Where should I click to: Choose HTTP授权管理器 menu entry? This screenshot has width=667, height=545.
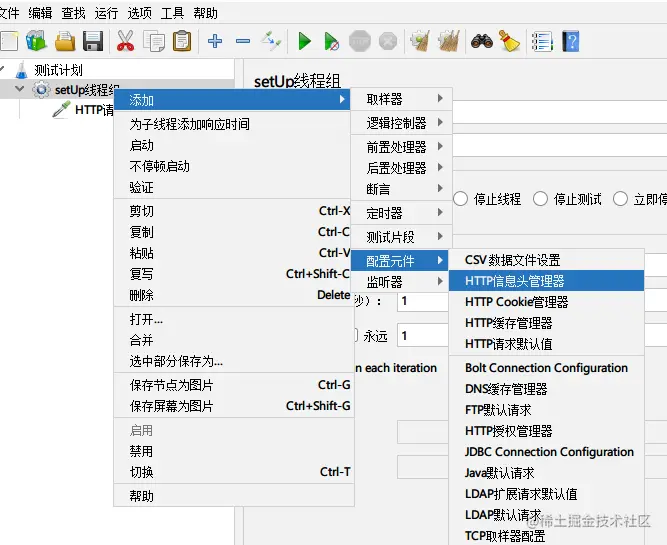pos(547,431)
